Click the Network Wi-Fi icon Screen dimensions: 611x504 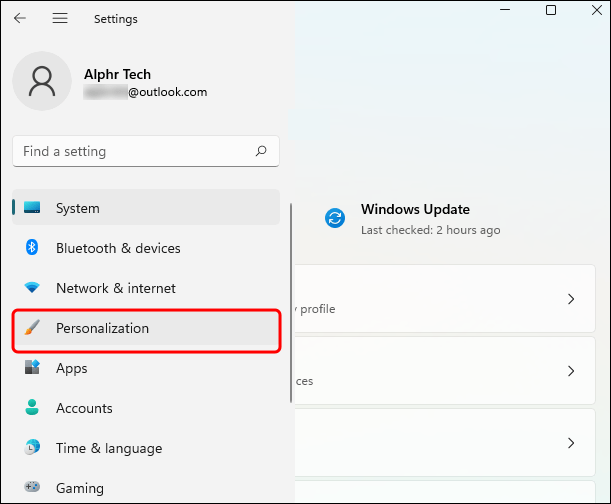(32, 288)
